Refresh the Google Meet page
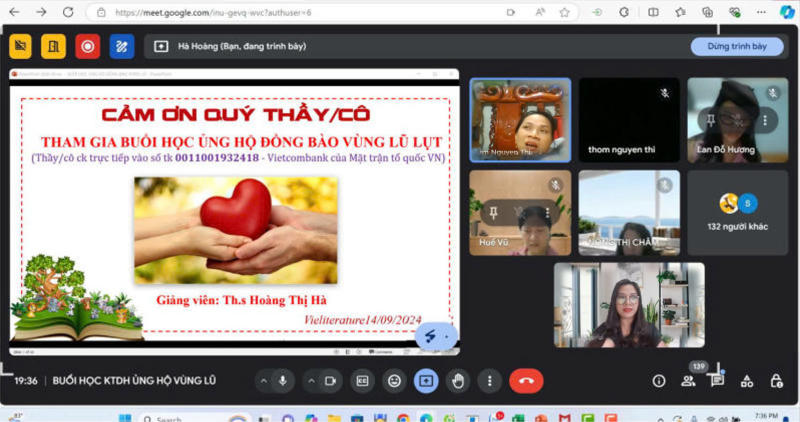The image size is (800, 422). pyautogui.click(x=68, y=12)
